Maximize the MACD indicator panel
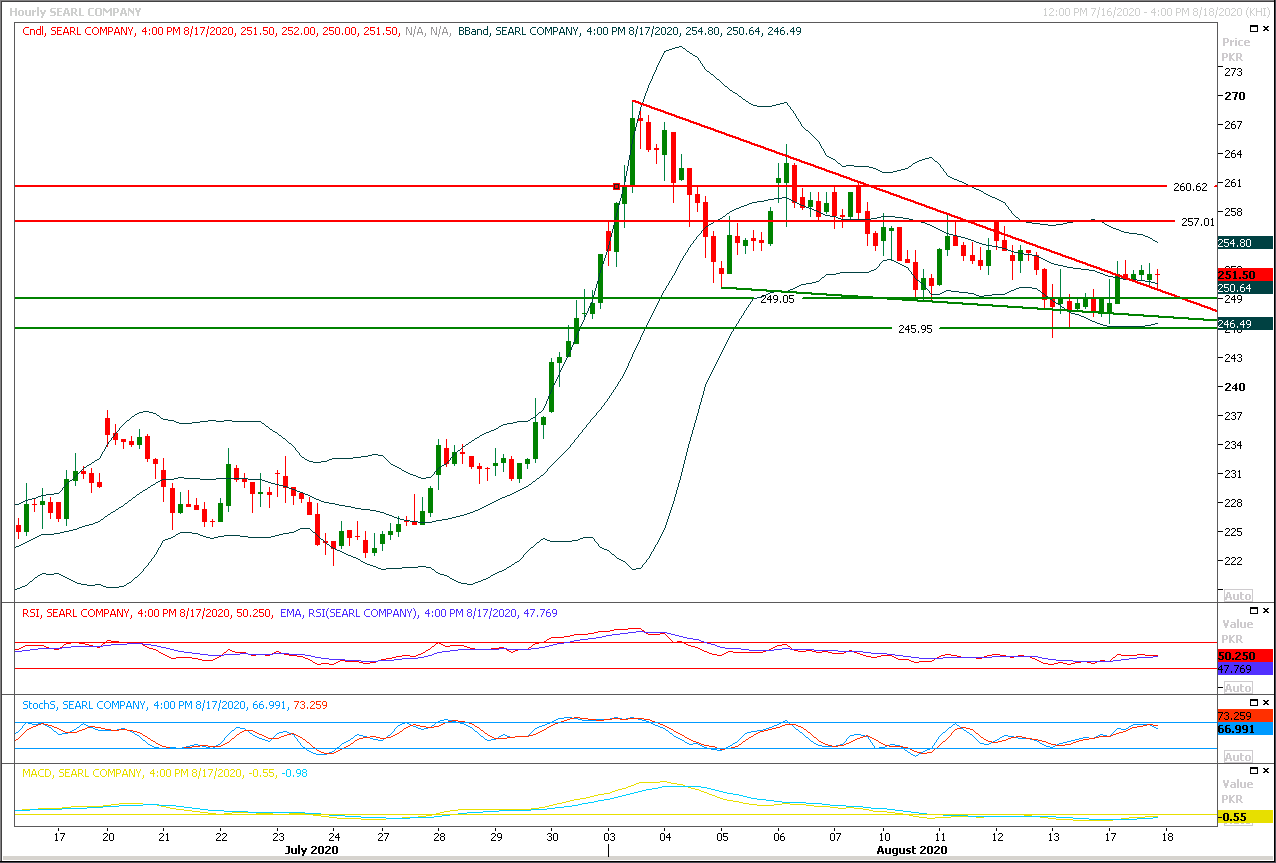This screenshot has width=1276, height=863. click(1255, 771)
